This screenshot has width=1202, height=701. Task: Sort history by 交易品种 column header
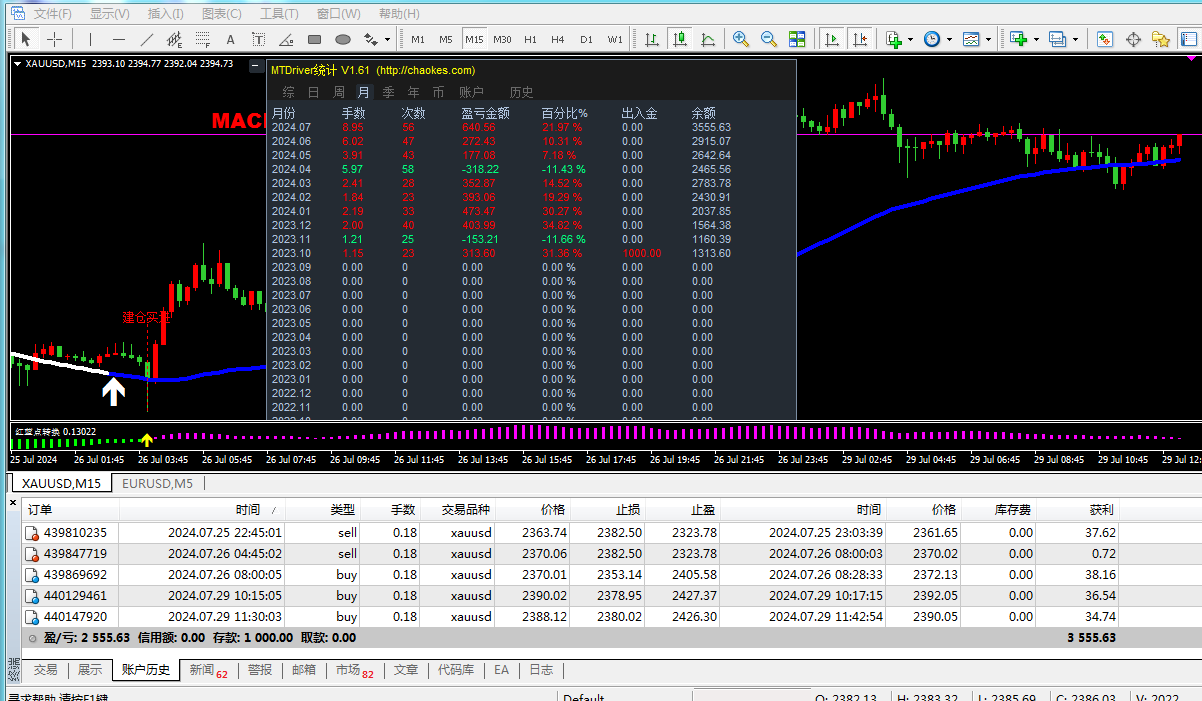tap(466, 510)
